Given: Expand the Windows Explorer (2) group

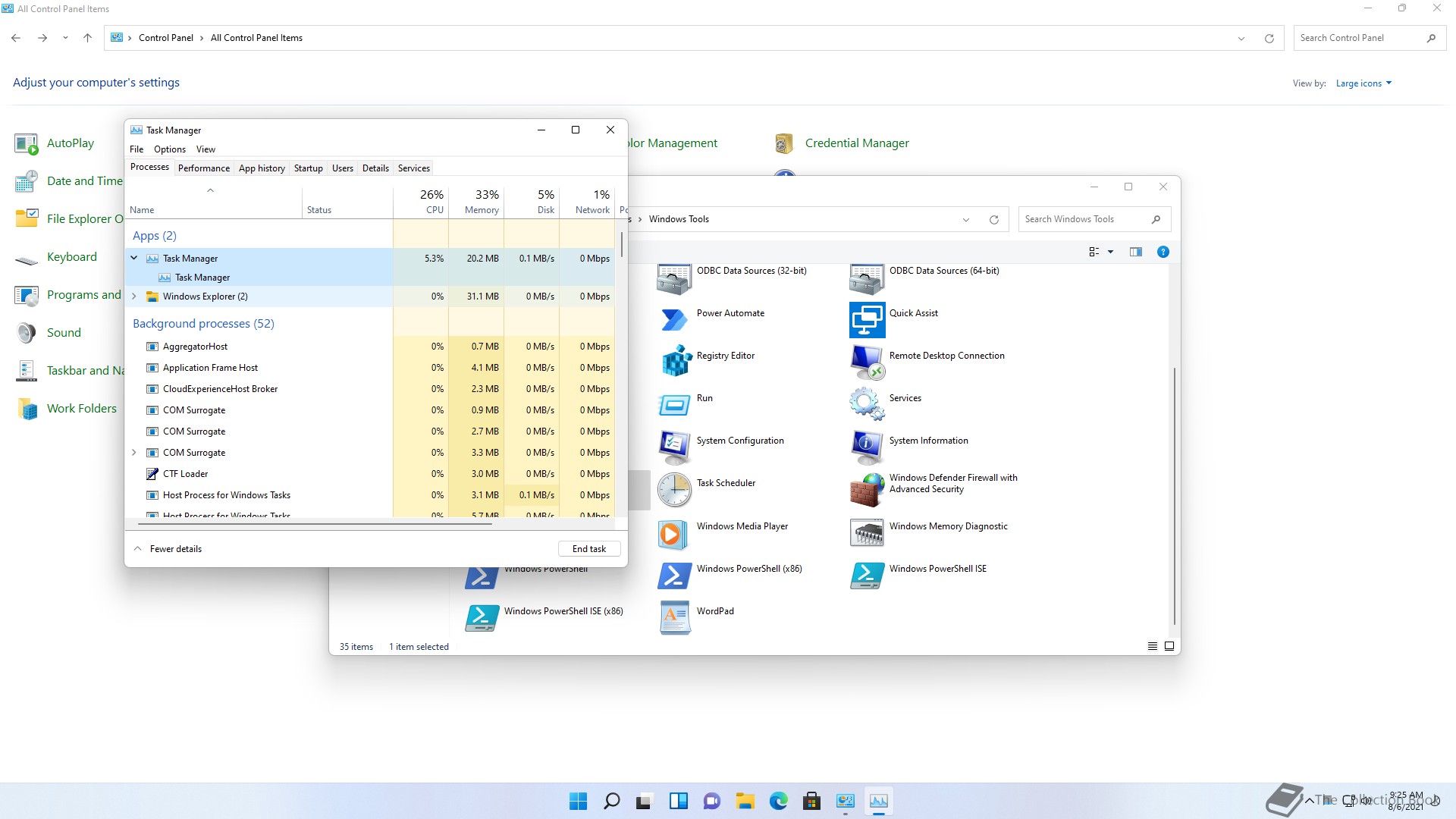Looking at the screenshot, I should click(x=134, y=297).
